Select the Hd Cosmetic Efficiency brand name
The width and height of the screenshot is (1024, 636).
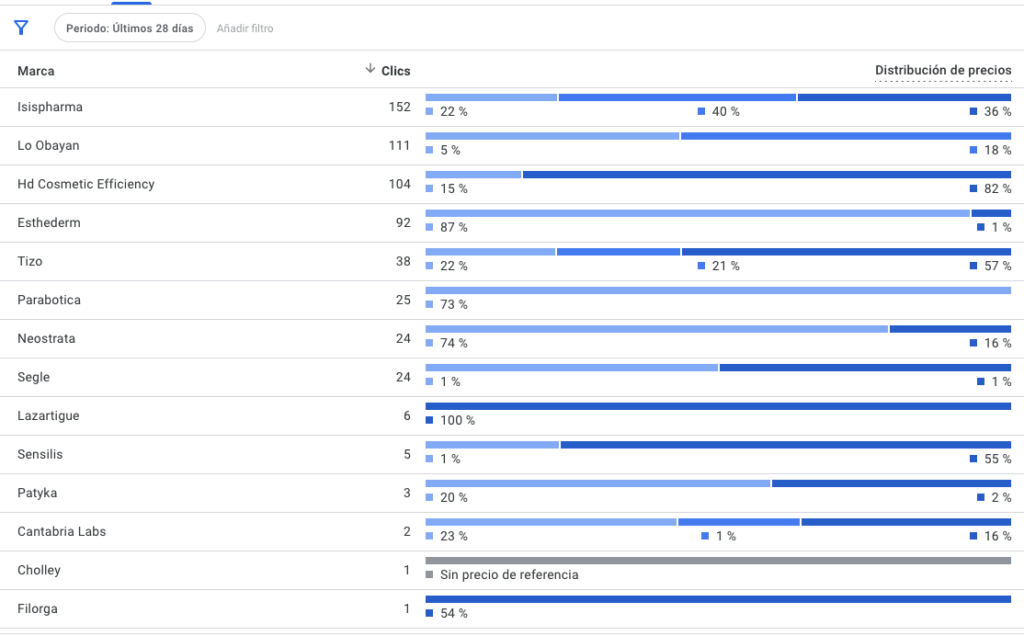pos(86,184)
